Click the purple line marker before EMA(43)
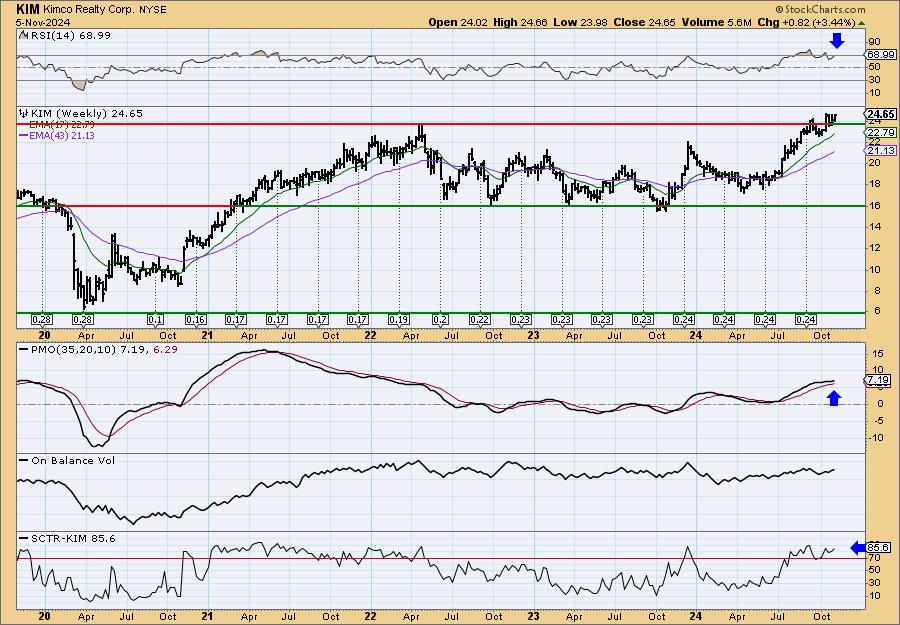Screen dimensions: 900x625 23,136
